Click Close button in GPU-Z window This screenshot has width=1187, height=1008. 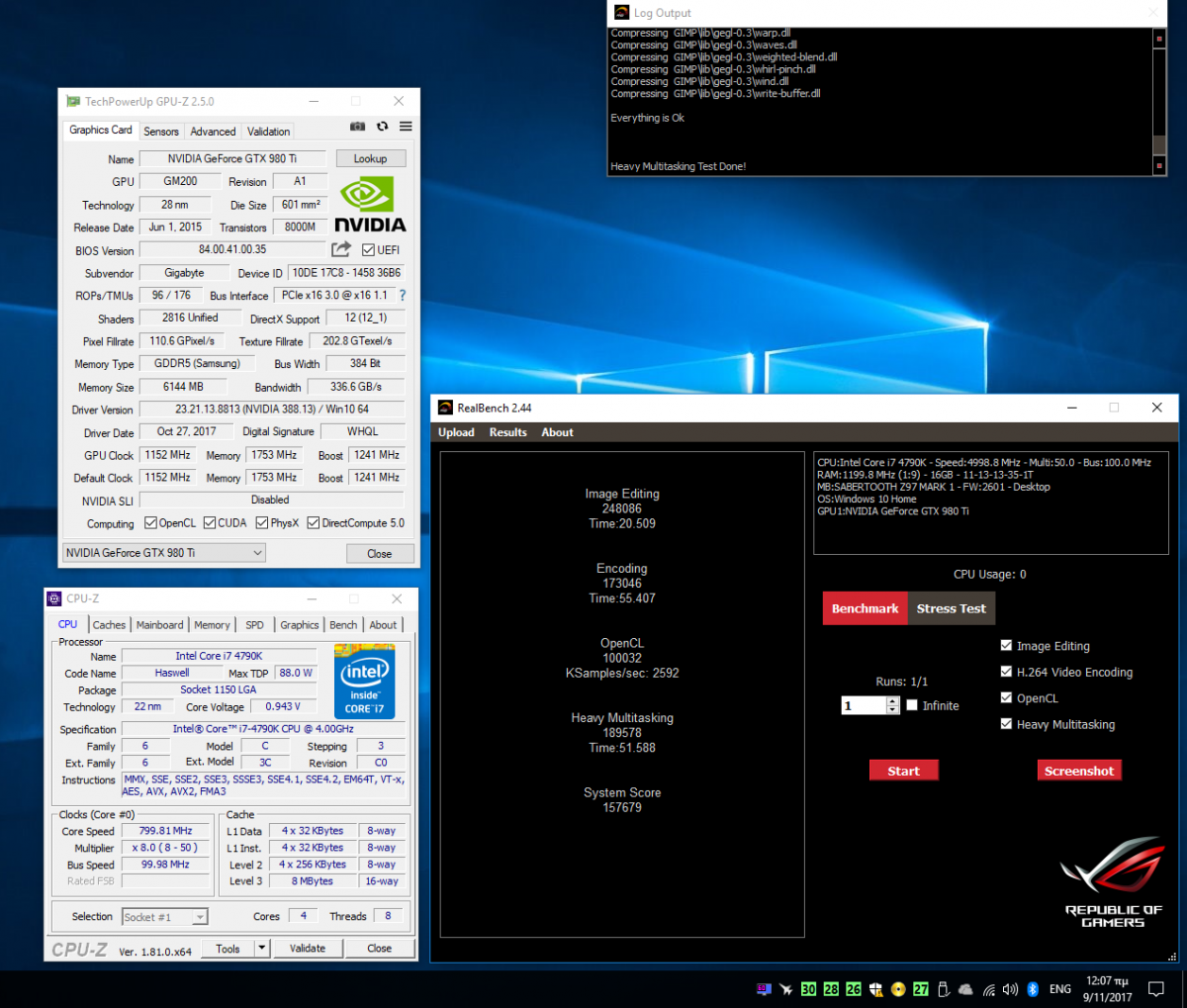(x=379, y=553)
